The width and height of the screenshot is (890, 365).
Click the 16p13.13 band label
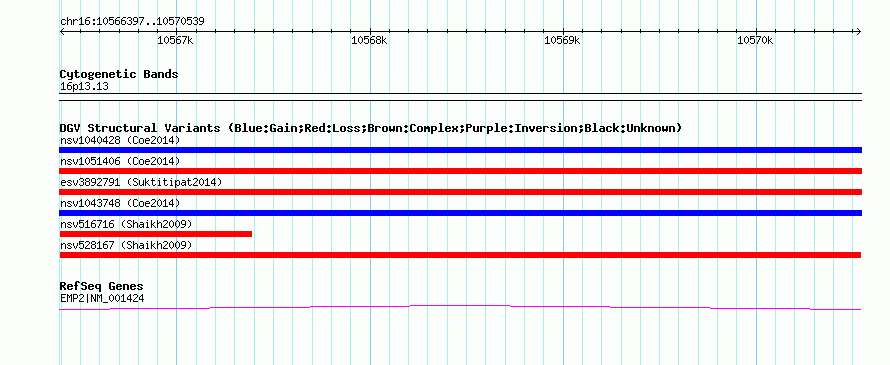pos(84,87)
